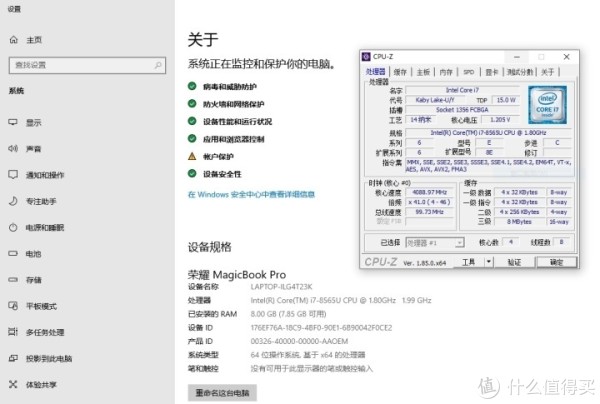This screenshot has height=404, width=600.
Task: Click the green check icon beside 设备性能和运行状况
Action: tap(192, 121)
